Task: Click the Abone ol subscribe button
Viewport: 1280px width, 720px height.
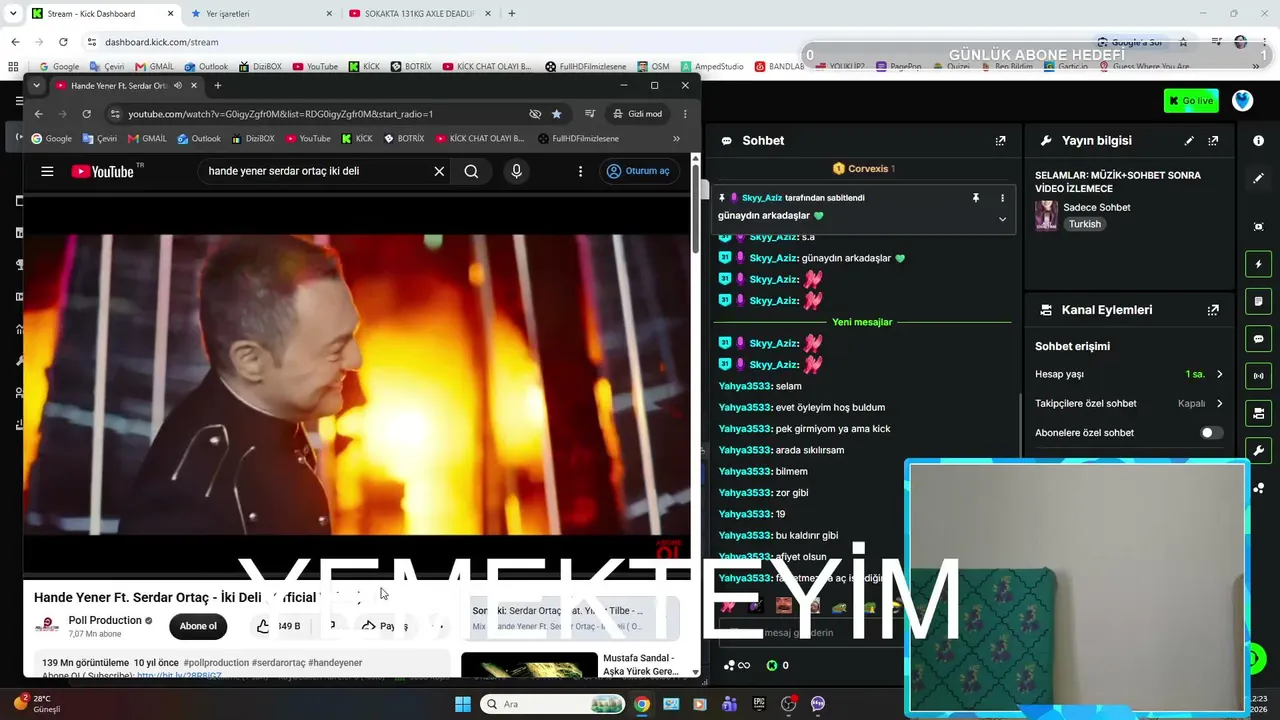Action: click(198, 626)
